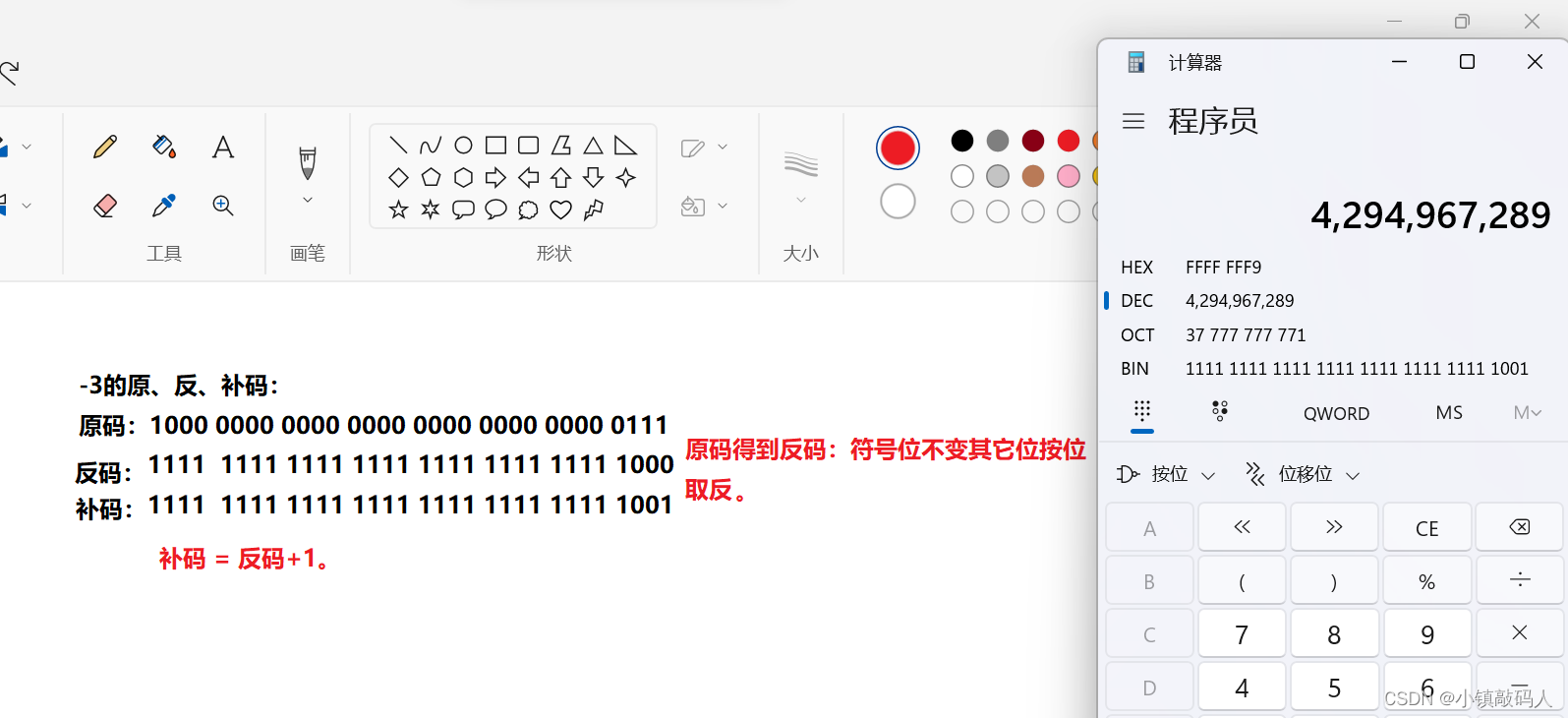Select the Brush tool in Paint
Image resolution: width=1568 pixels, height=718 pixels.
pos(308,163)
